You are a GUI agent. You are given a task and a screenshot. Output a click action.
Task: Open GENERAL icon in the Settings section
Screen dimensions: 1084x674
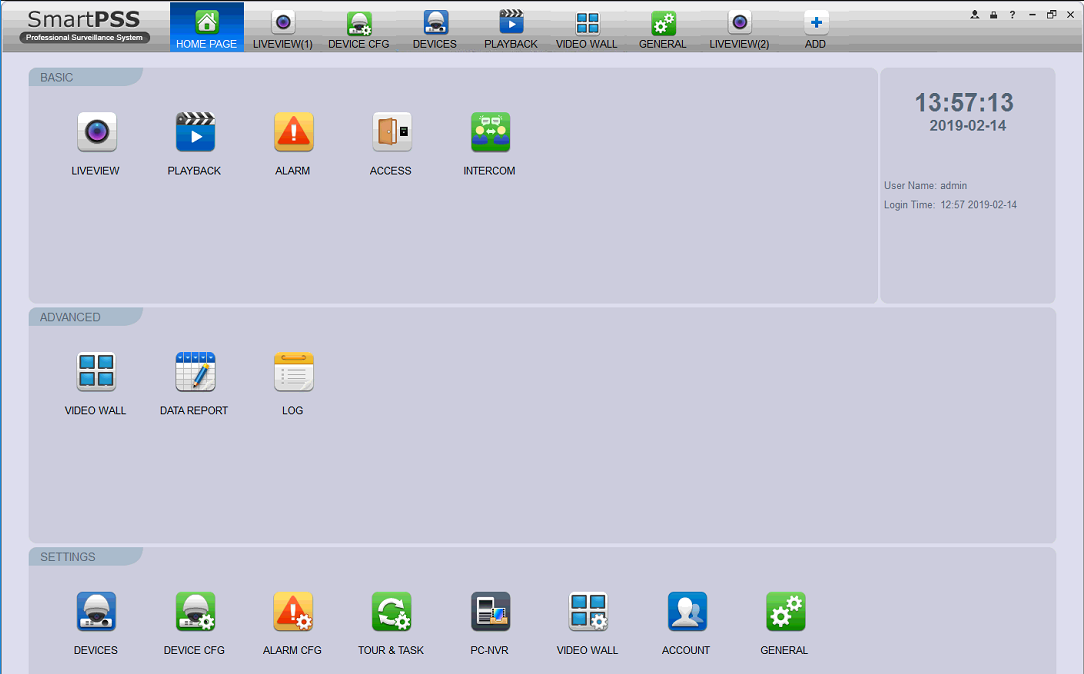point(785,612)
